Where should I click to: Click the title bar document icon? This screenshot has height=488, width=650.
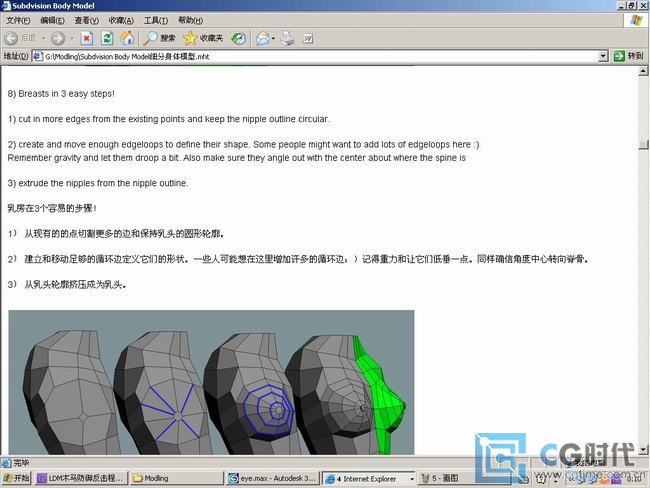click(x=6, y=5)
